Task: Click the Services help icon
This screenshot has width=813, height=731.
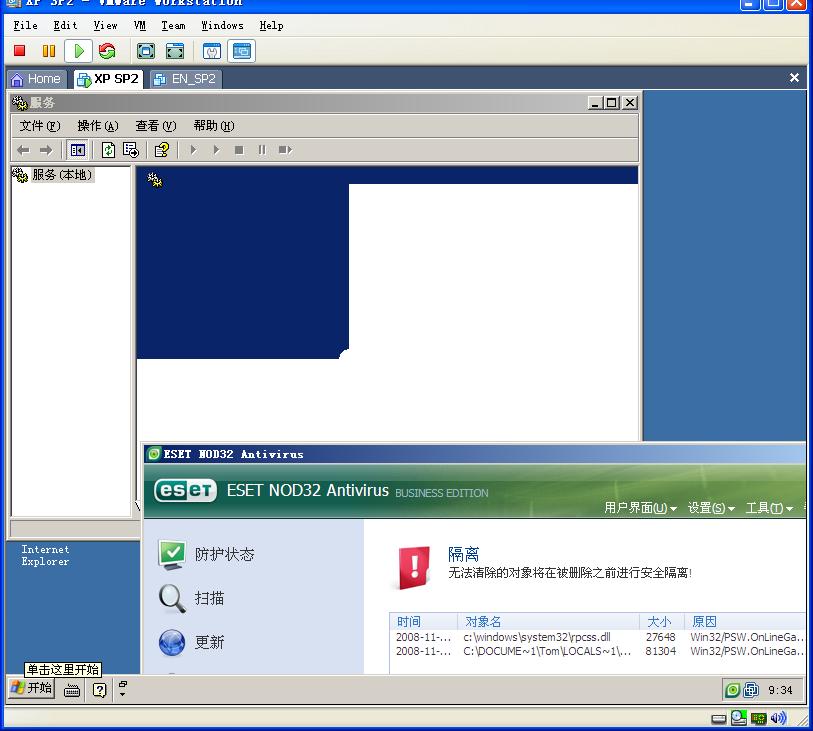Action: (x=162, y=150)
